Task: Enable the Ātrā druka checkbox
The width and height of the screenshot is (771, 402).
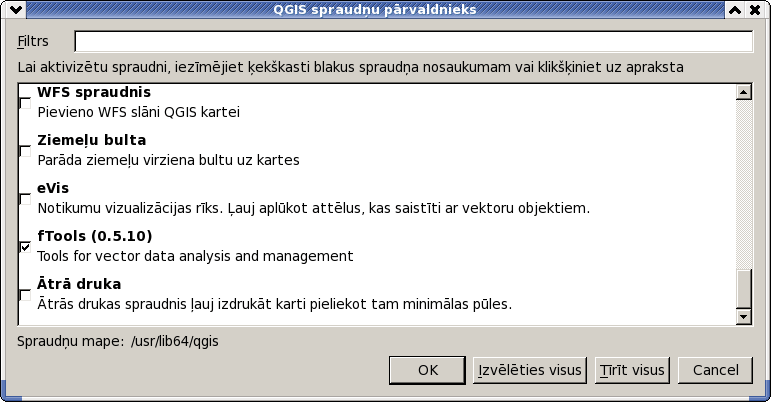Action: click(25, 295)
